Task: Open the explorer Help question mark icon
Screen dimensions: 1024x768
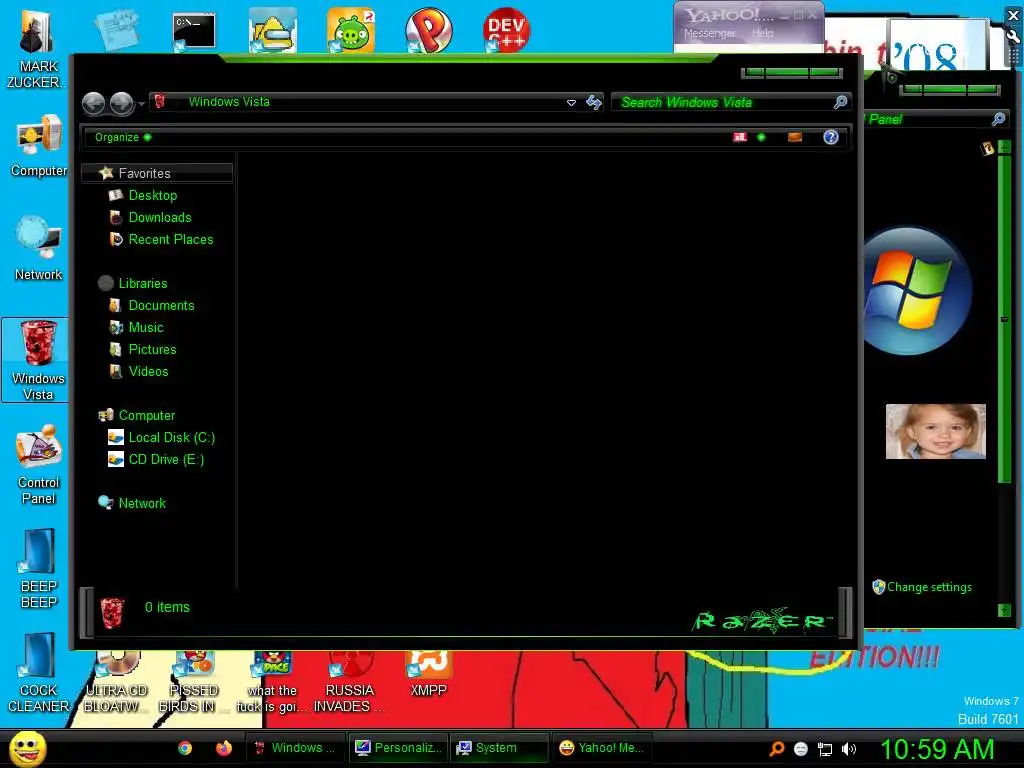Action: (831, 137)
